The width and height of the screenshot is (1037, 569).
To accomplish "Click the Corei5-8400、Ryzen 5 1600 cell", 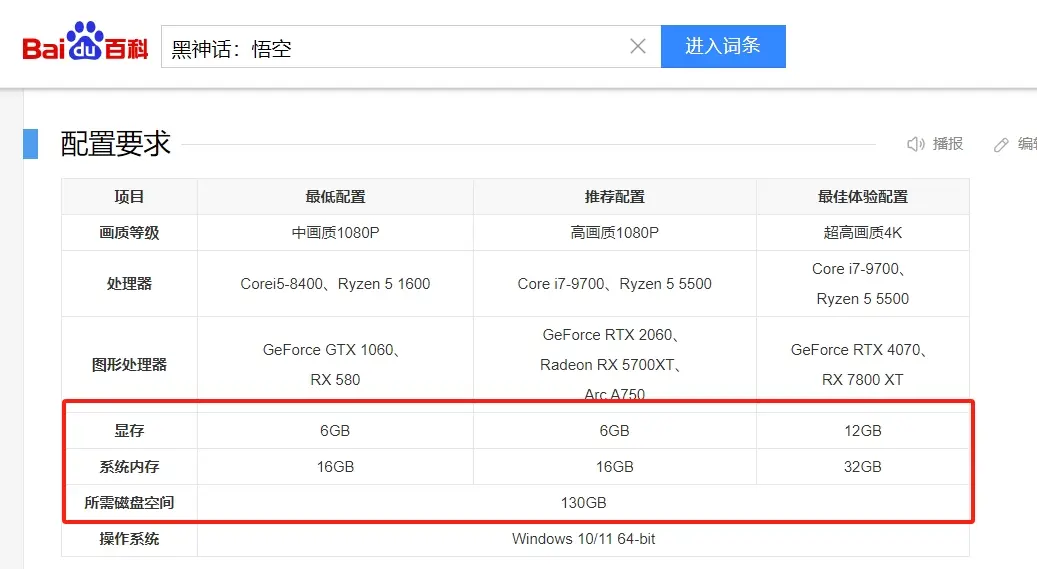I will (335, 284).
